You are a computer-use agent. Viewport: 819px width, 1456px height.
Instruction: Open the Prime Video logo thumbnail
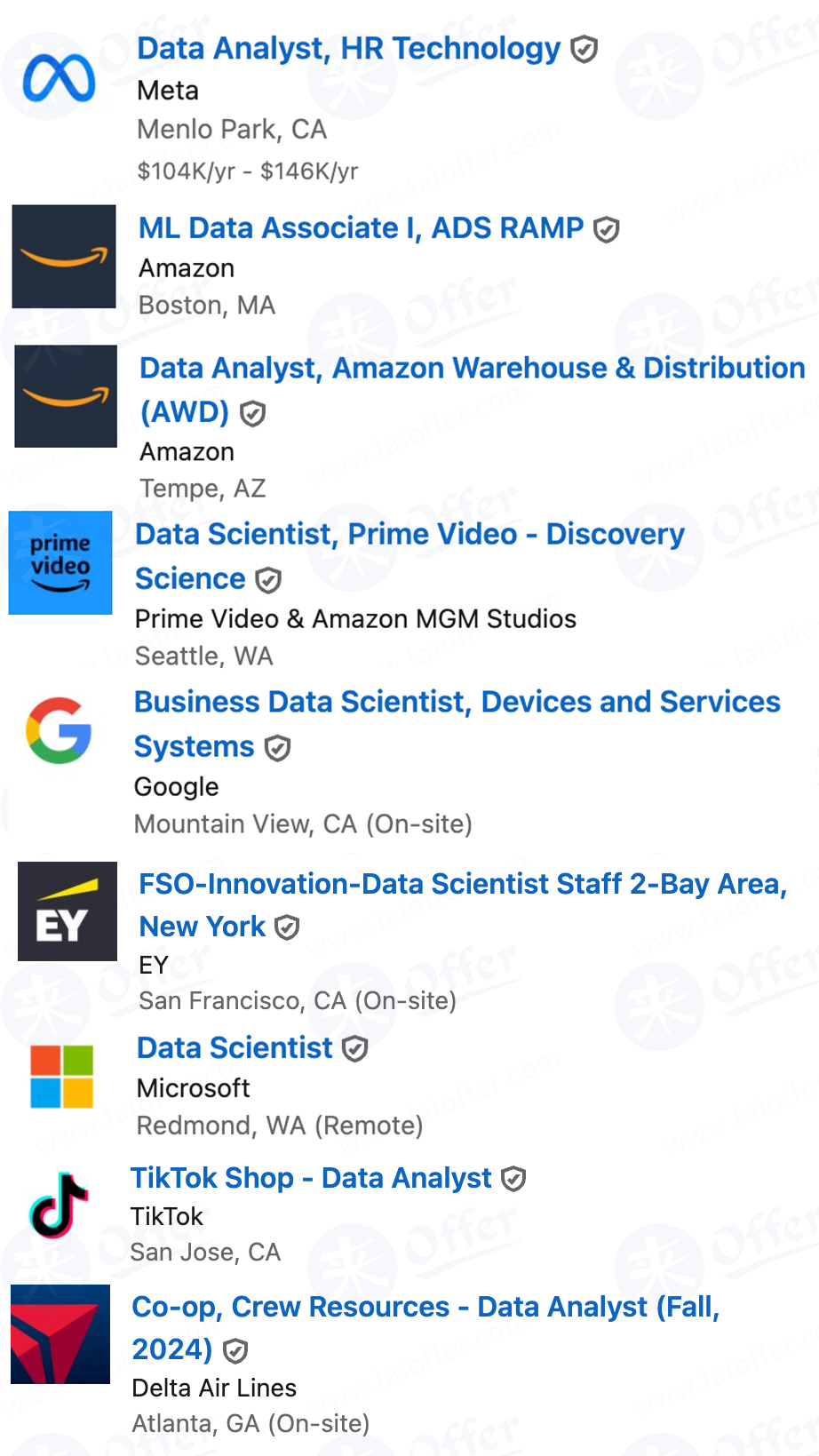coord(60,562)
